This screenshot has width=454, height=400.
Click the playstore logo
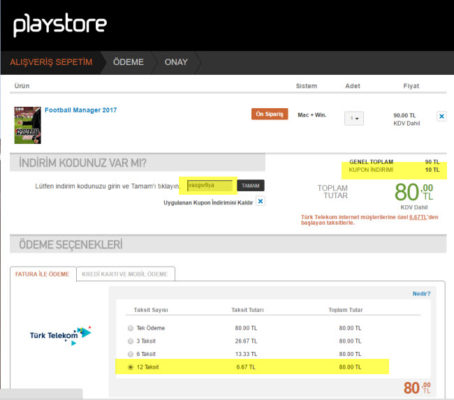(x=60, y=25)
